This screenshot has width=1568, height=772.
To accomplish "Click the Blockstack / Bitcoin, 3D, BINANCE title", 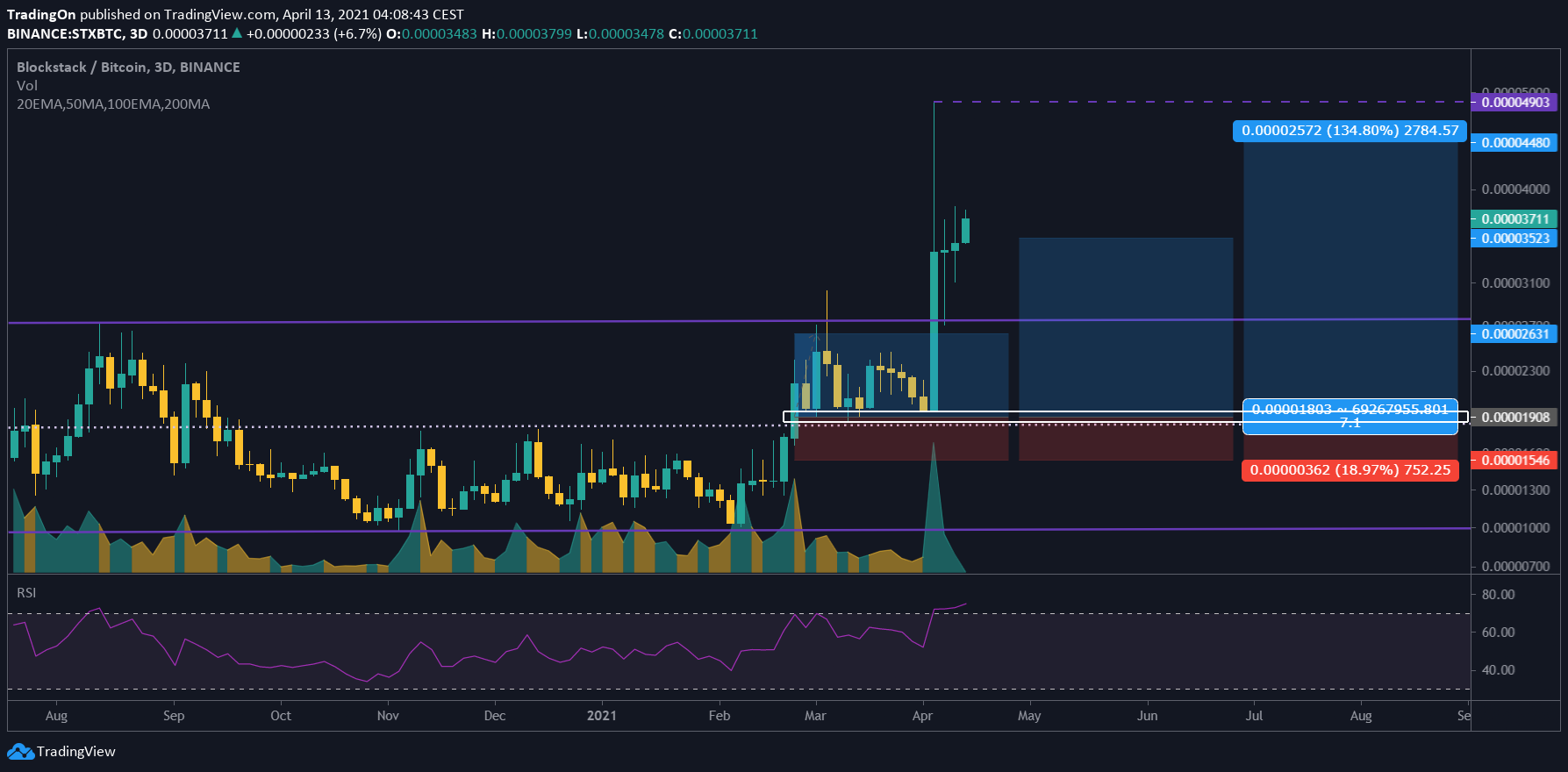I will (x=128, y=68).
